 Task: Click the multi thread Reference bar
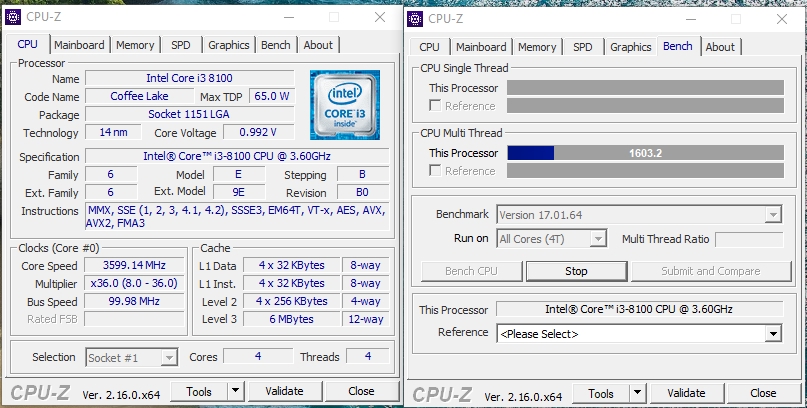(645, 170)
